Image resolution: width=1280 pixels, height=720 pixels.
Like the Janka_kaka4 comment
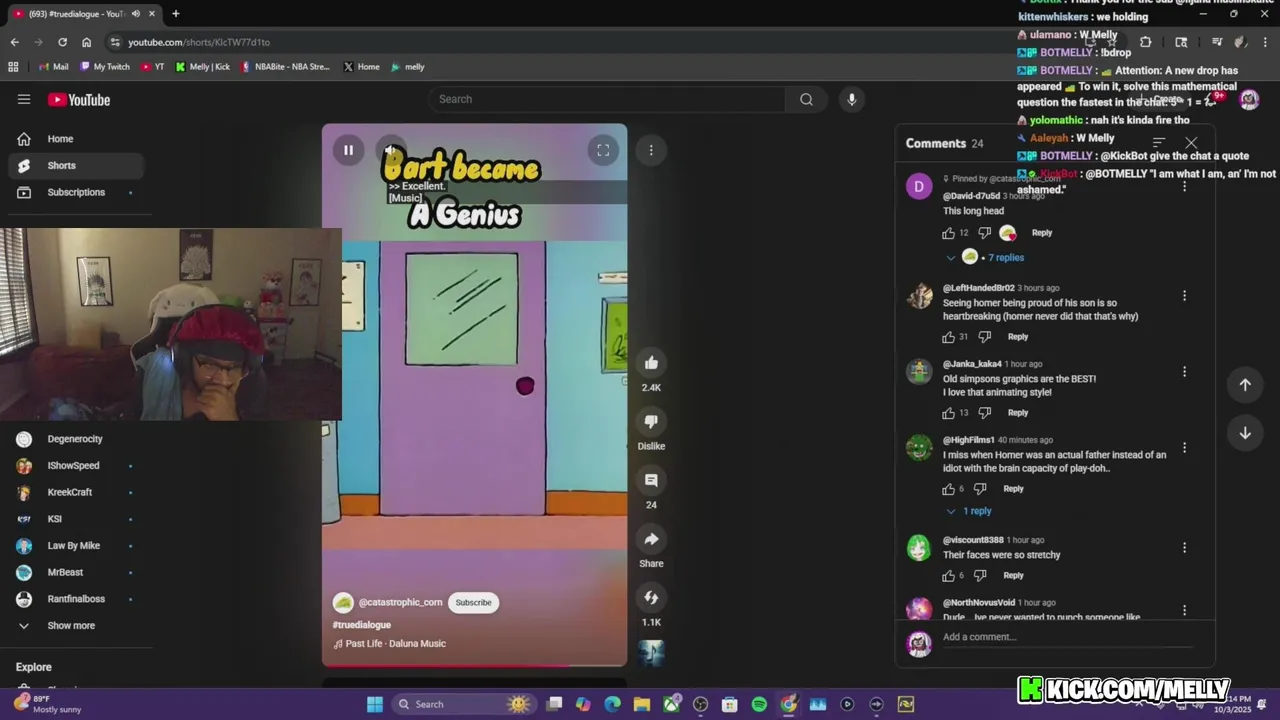pos(948,413)
